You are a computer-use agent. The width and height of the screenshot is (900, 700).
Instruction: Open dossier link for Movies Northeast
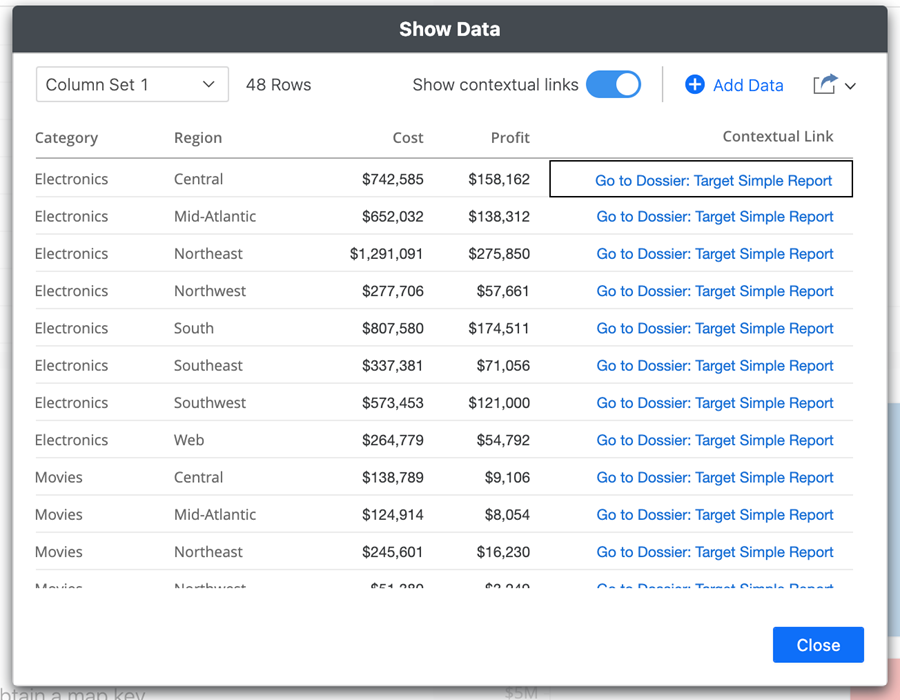click(714, 552)
